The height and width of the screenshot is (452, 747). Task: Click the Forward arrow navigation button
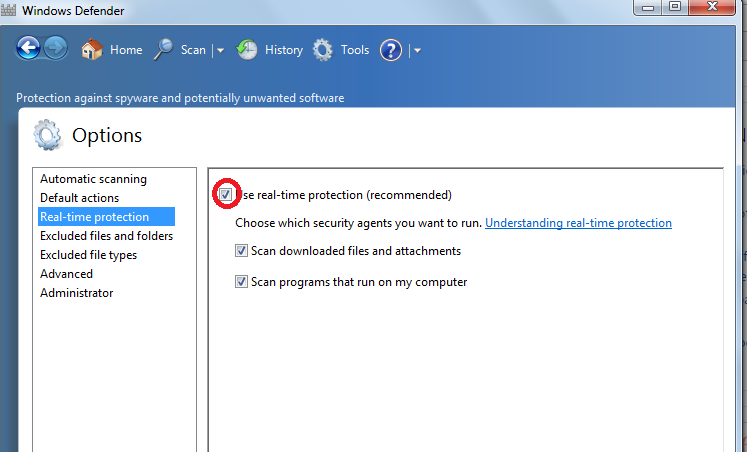(56, 48)
